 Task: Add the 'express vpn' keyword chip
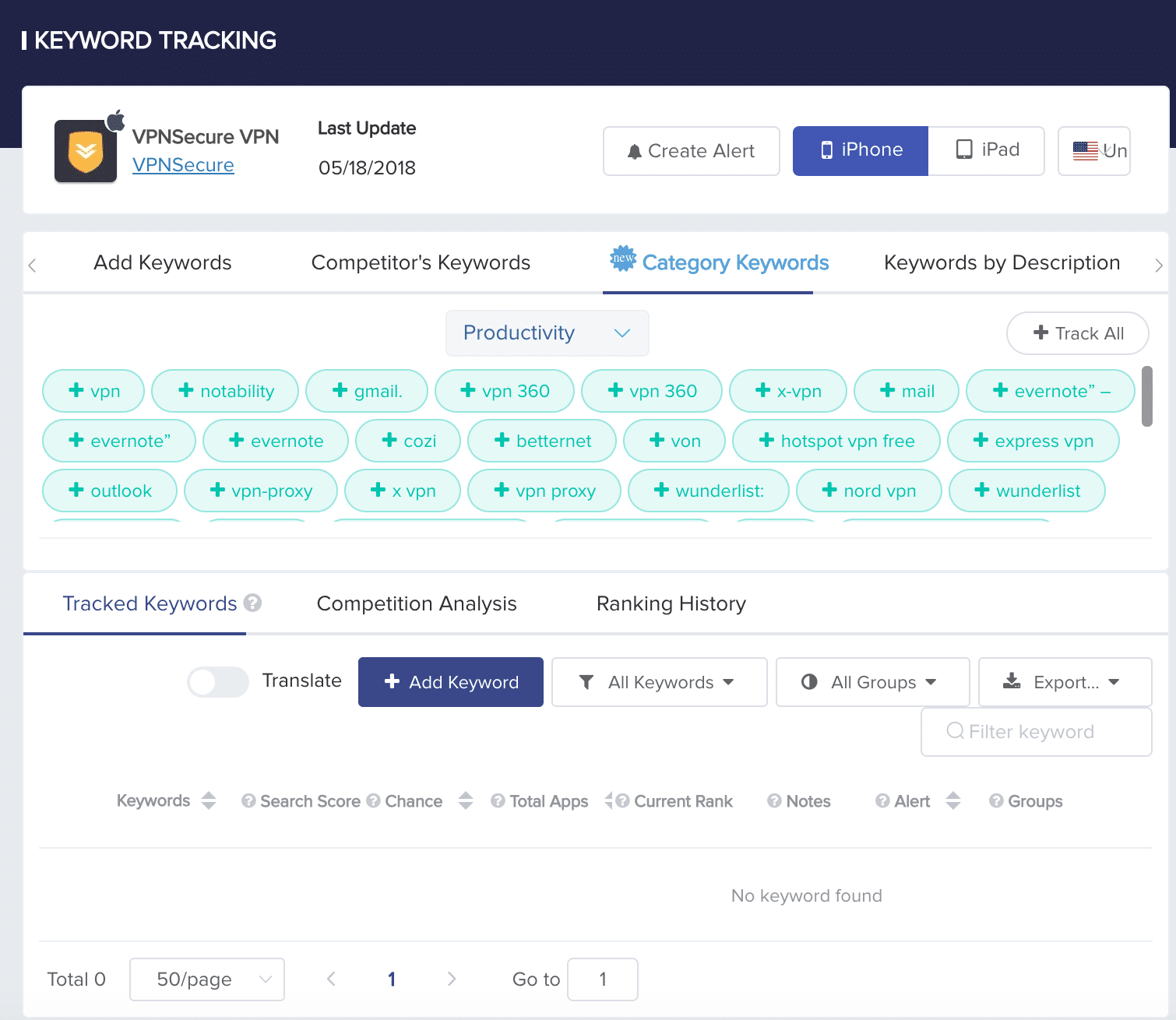[1033, 441]
